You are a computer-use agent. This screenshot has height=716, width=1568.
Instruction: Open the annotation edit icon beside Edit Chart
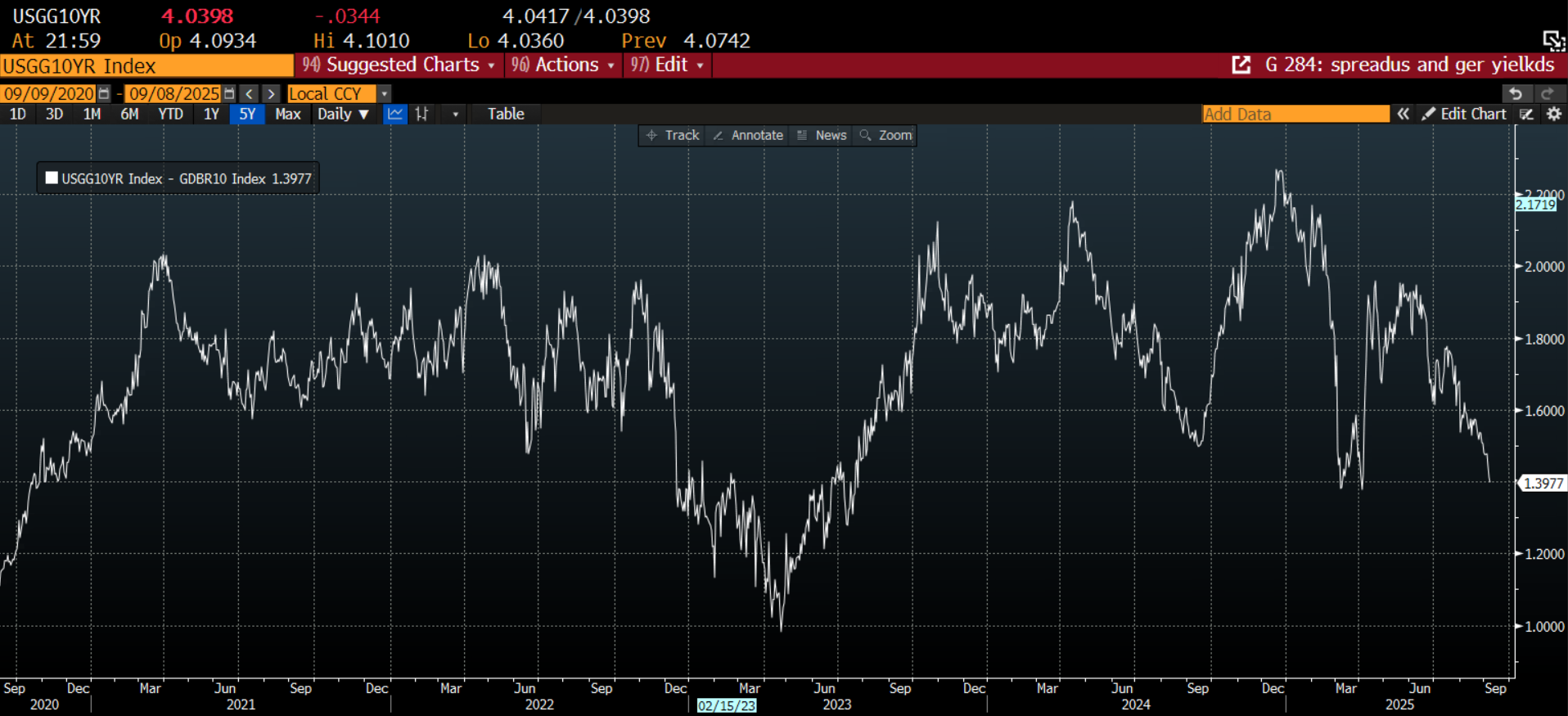click(x=1526, y=115)
